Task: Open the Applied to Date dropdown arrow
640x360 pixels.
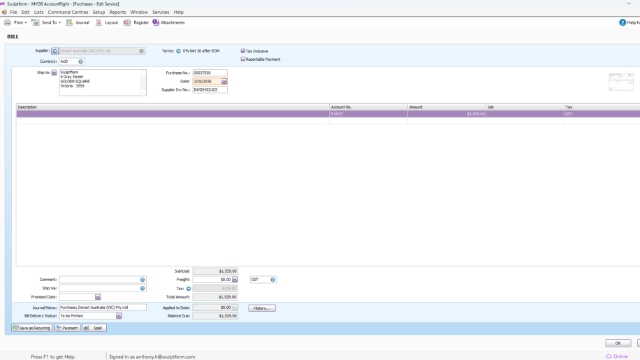Action: (x=235, y=307)
